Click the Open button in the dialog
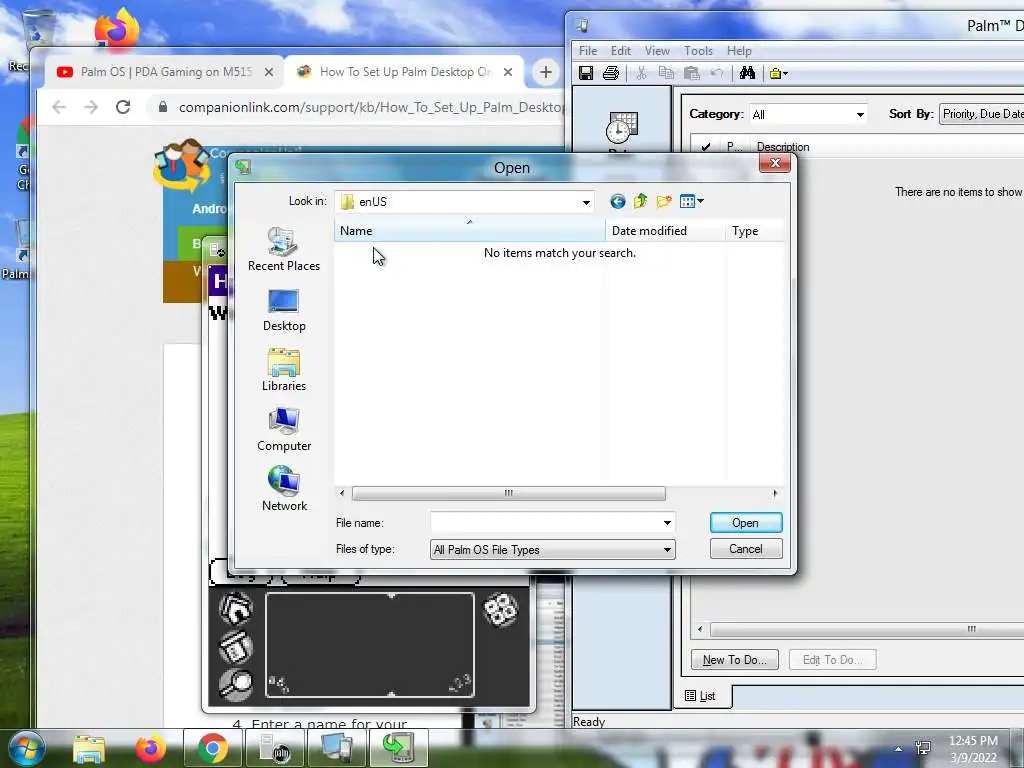1024x768 pixels. pyautogui.click(x=745, y=522)
